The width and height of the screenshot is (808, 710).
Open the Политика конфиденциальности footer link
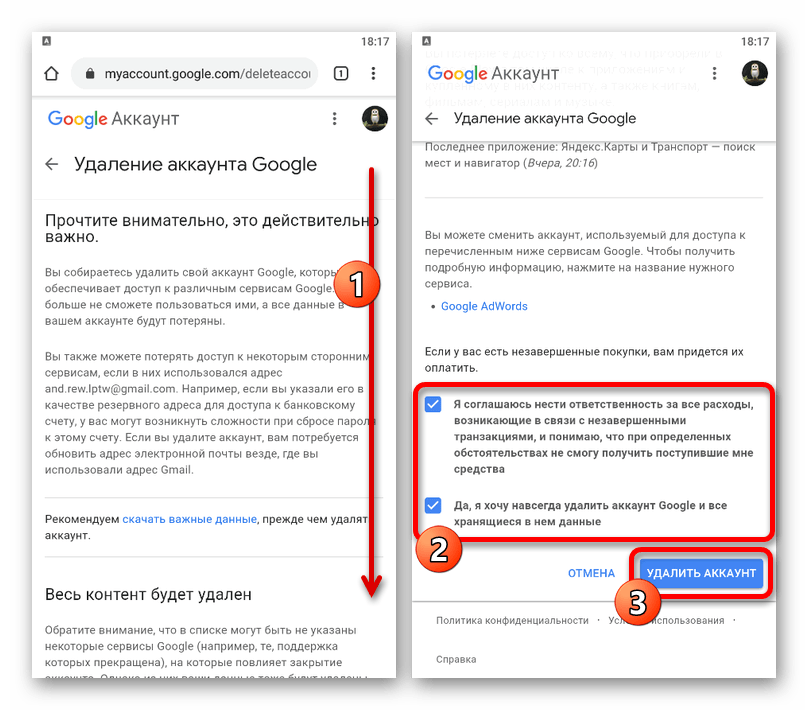[512, 620]
